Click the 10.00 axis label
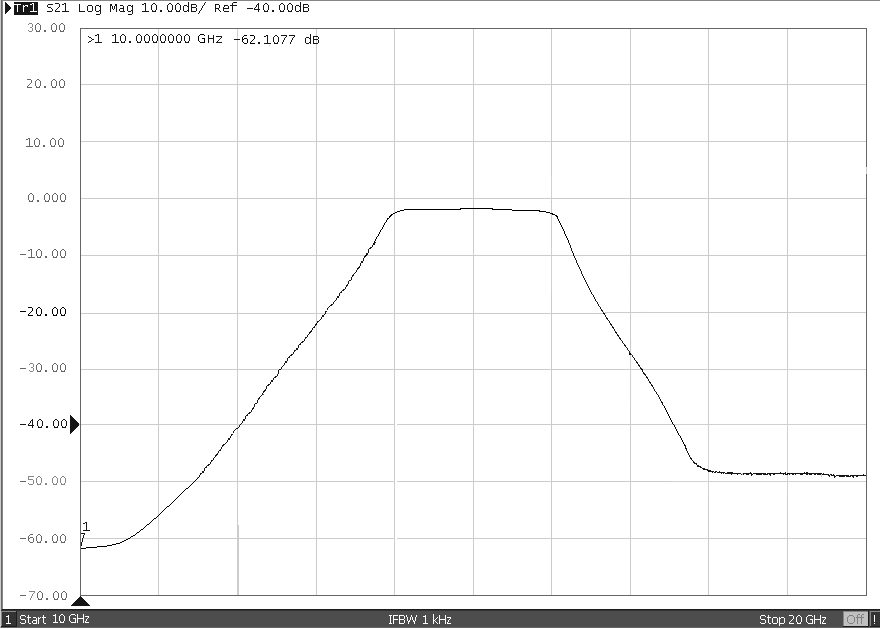880x629 pixels. [45, 143]
